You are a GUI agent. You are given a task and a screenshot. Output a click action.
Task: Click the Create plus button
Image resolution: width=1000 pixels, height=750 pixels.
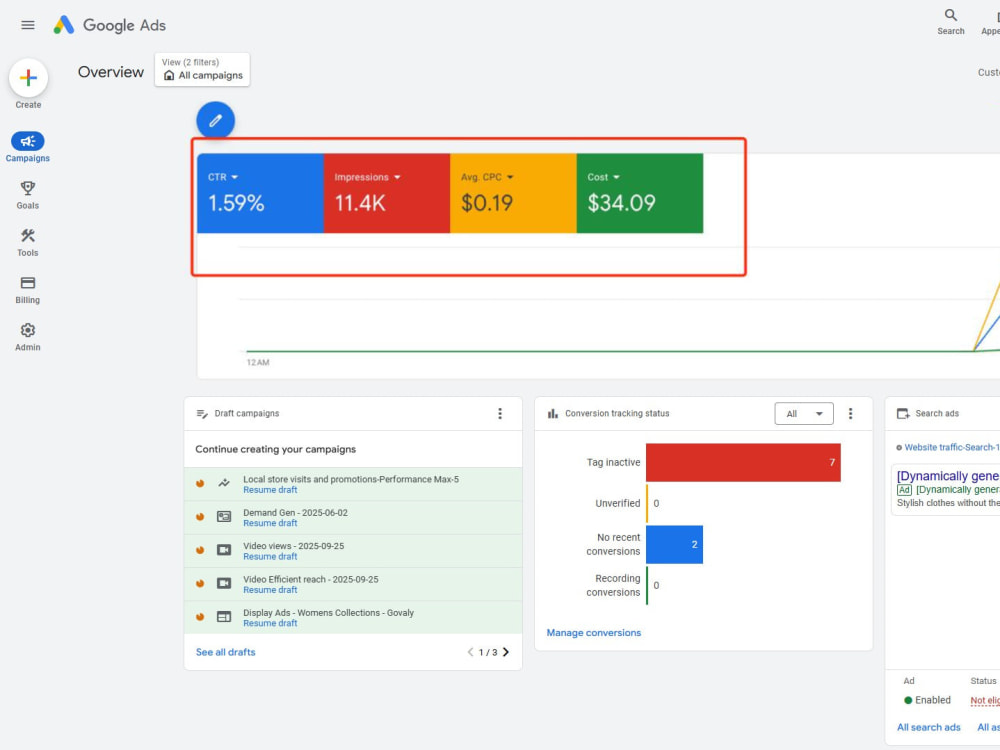28,78
